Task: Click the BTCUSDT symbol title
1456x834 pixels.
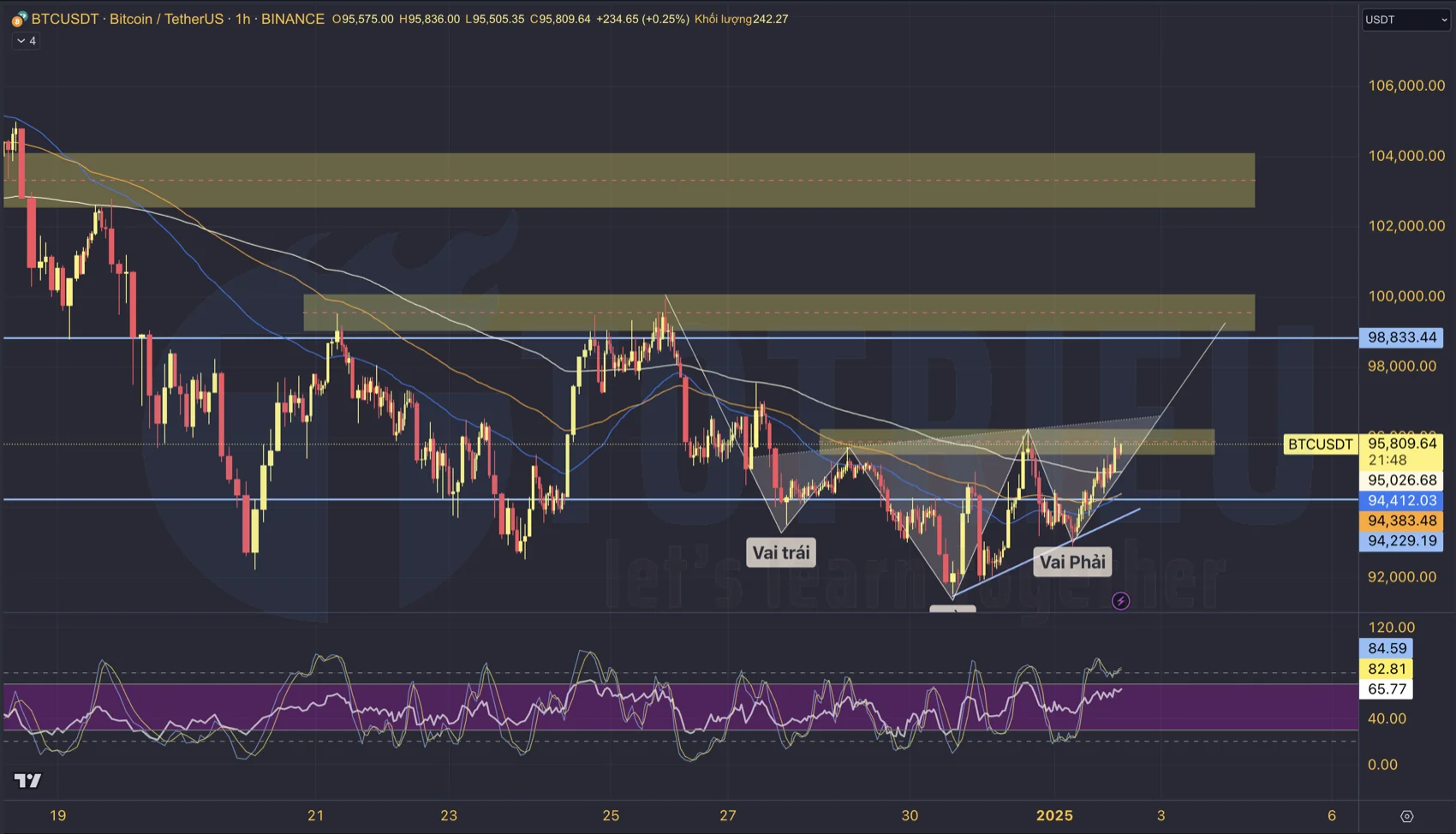Action: click(x=65, y=19)
